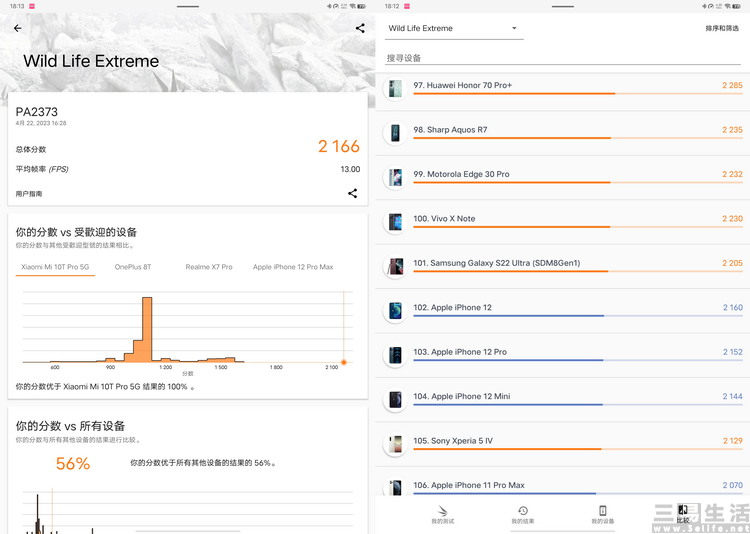
Task: Select row 101. Samsung Galaxy S22 Ultra
Action: [563, 267]
